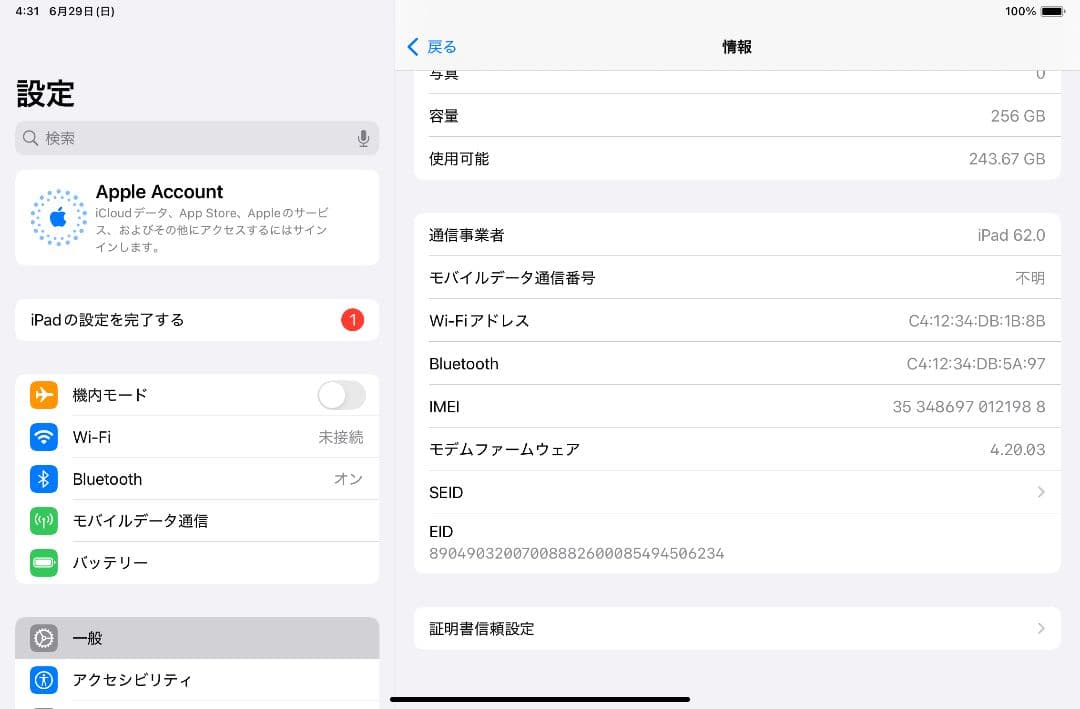Viewport: 1080px width, 709px height.
Task: Click inside the 検索 search field
Action: coord(197,138)
